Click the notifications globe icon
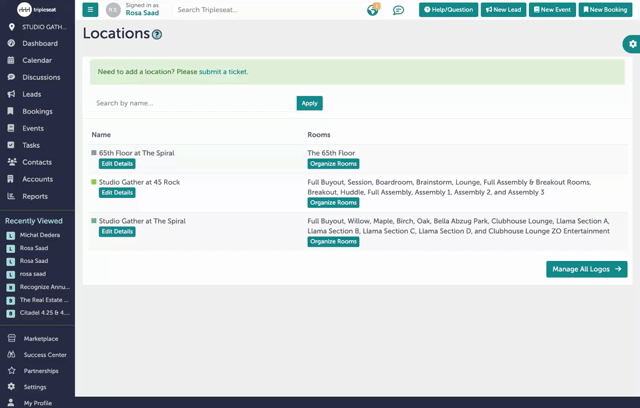 point(373,10)
